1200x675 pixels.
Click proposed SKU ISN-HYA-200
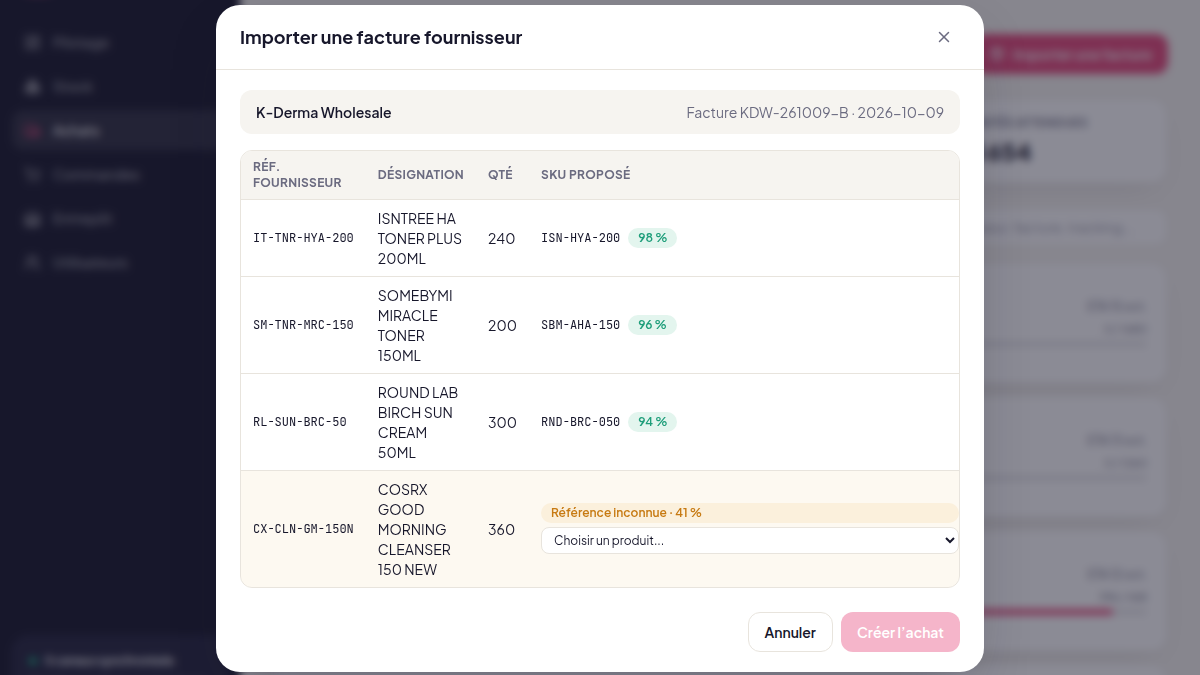[x=580, y=238]
